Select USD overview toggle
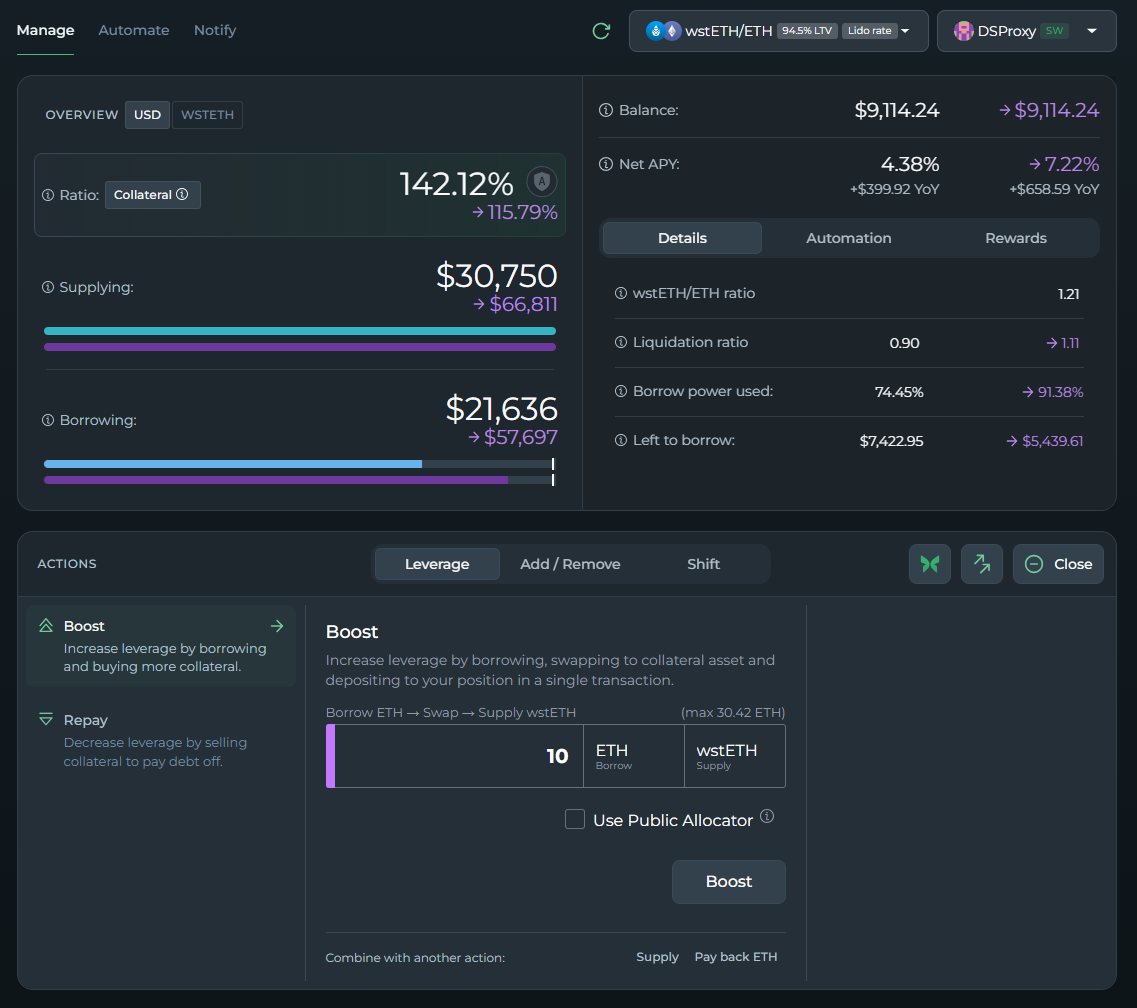 click(148, 115)
